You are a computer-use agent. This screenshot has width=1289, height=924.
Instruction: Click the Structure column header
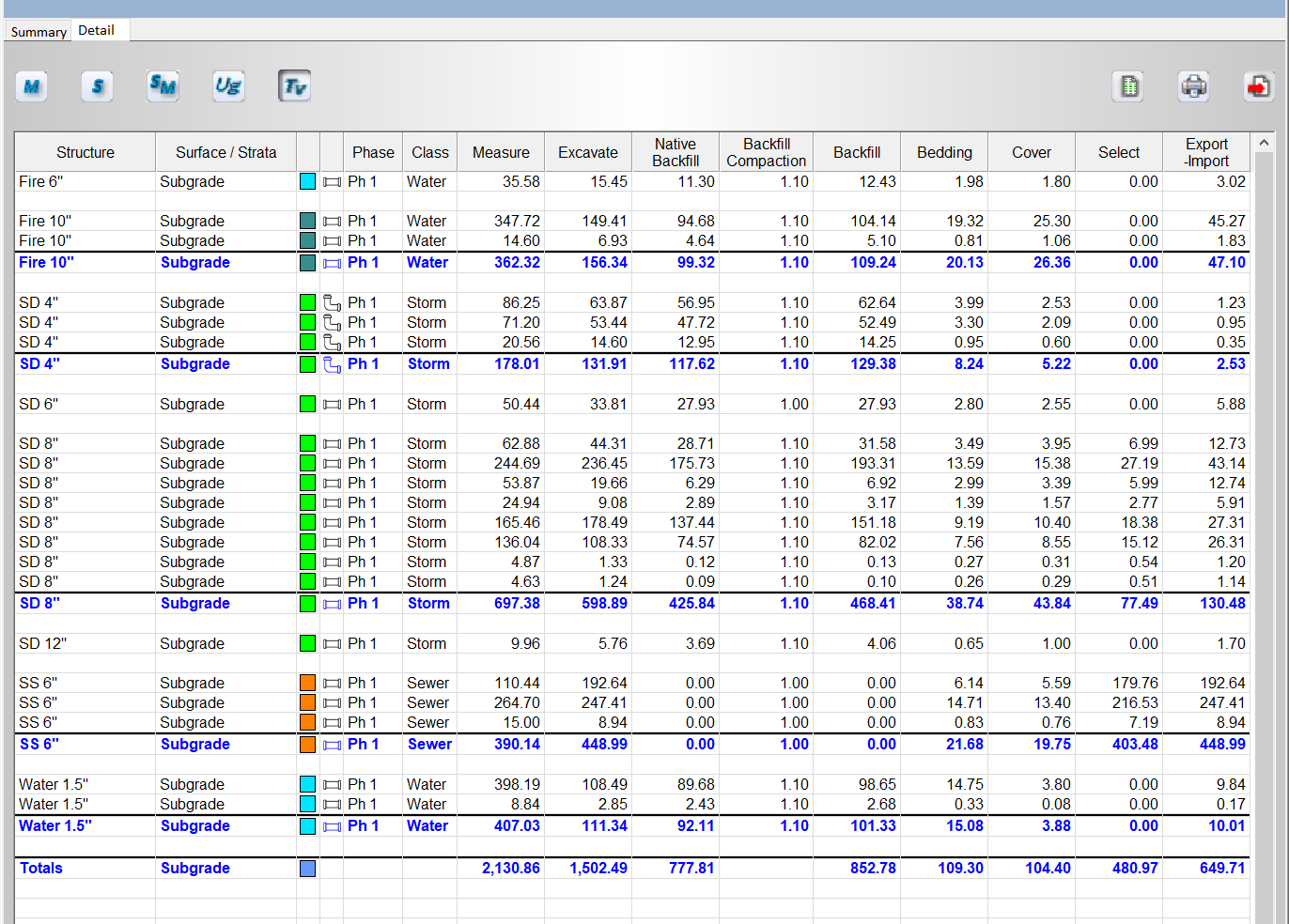tap(85, 152)
